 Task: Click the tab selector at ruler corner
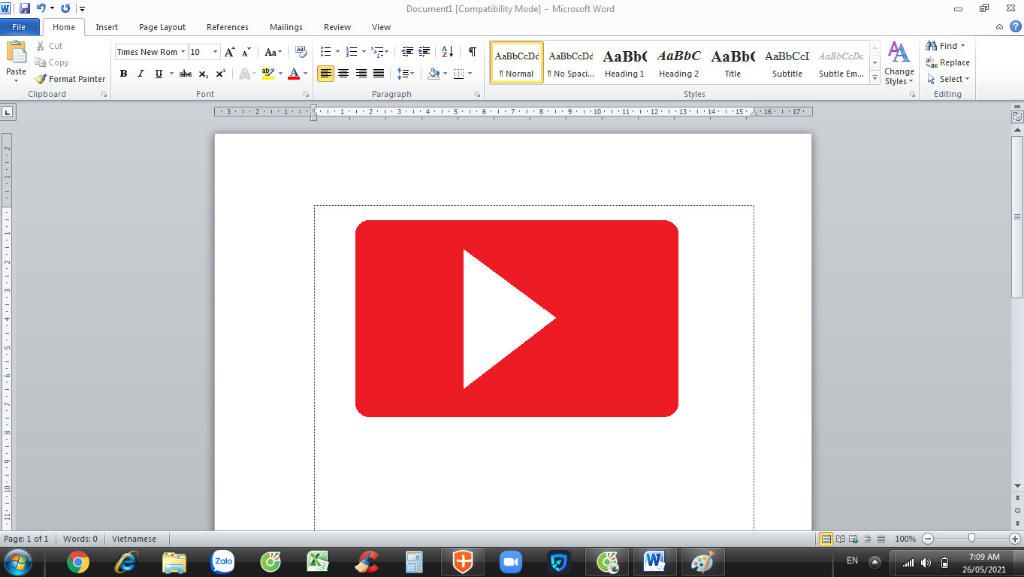(x=7, y=112)
